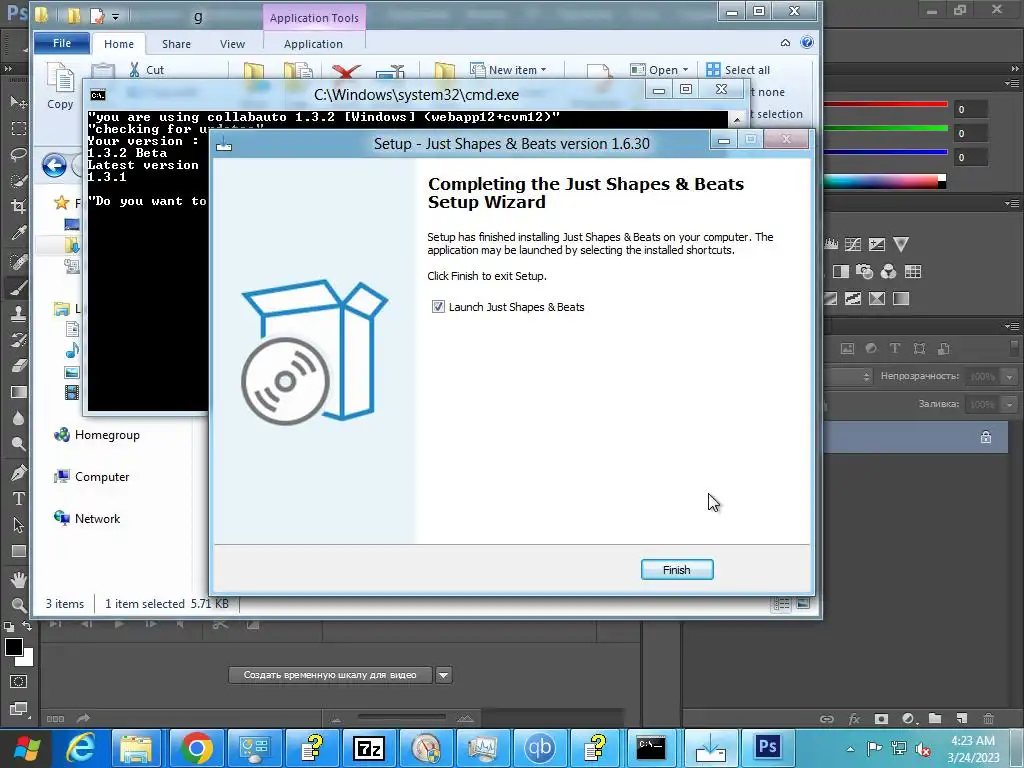
Task: Filter layers by type layers
Action: pyautogui.click(x=895, y=348)
